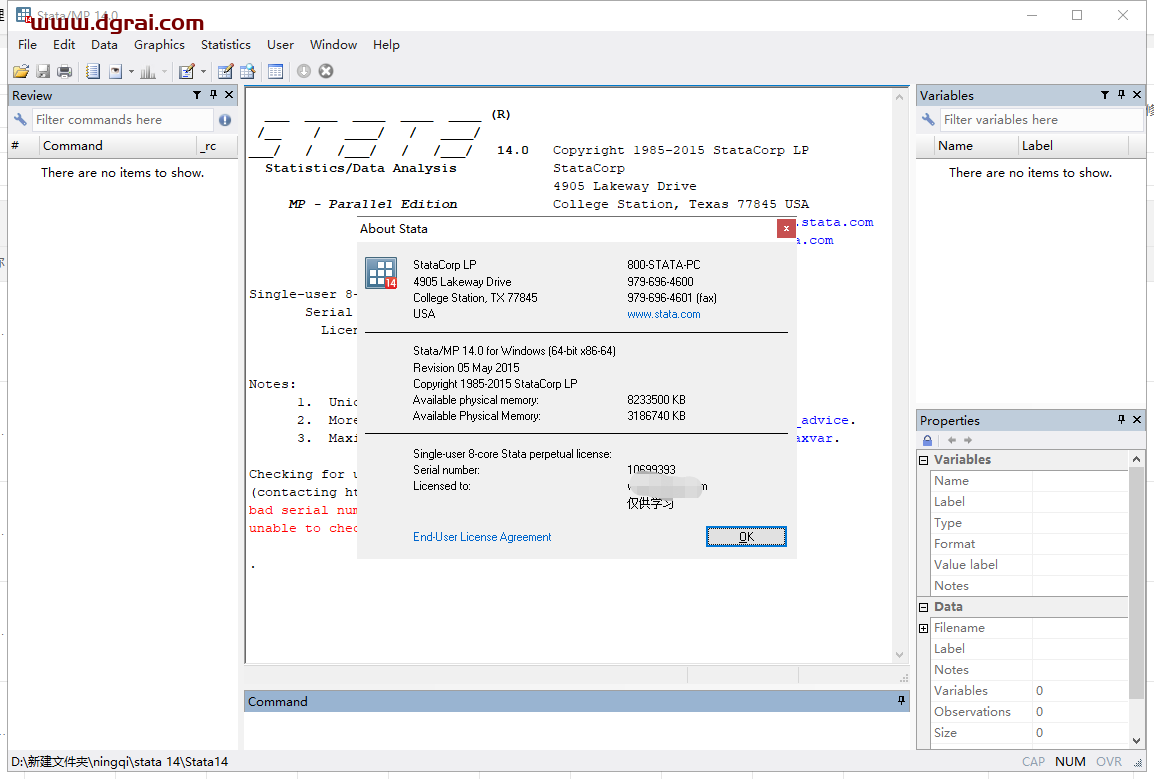Screen dimensions: 1154x779
Task: Open the Data Editor in edit mode
Action: click(225, 70)
